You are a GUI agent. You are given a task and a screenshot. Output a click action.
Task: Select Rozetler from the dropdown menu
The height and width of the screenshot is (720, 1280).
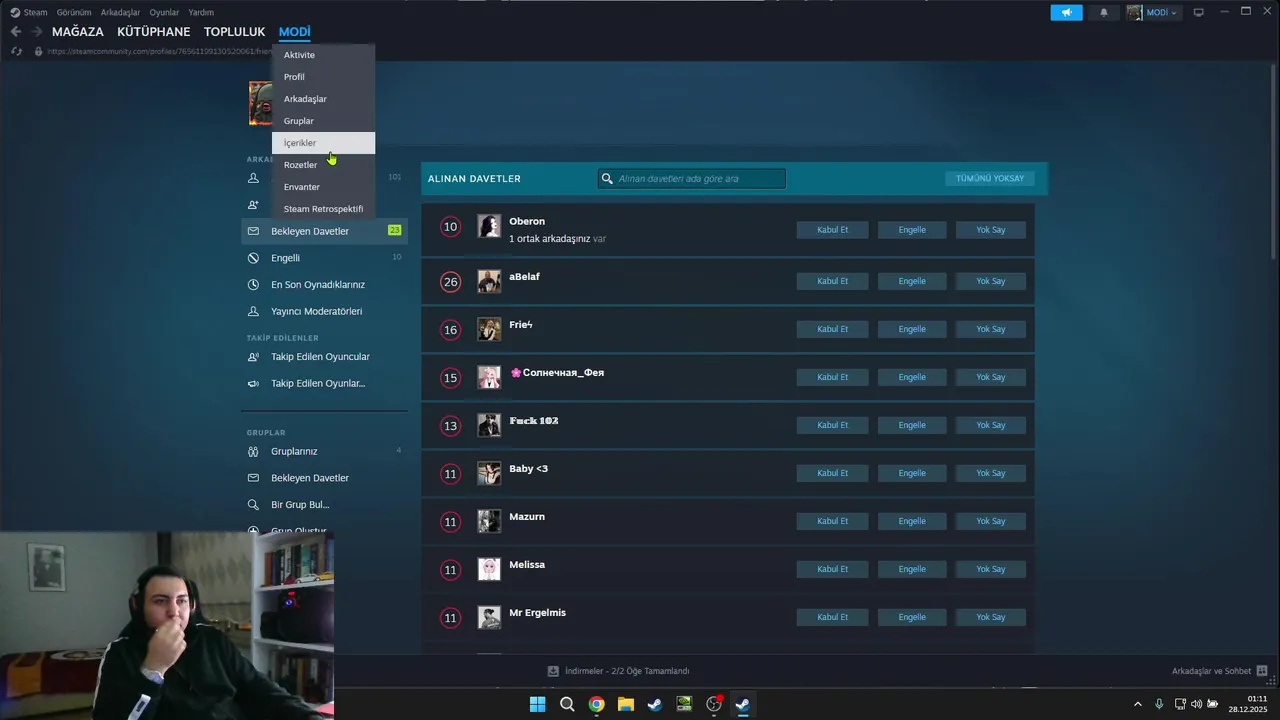323,165
